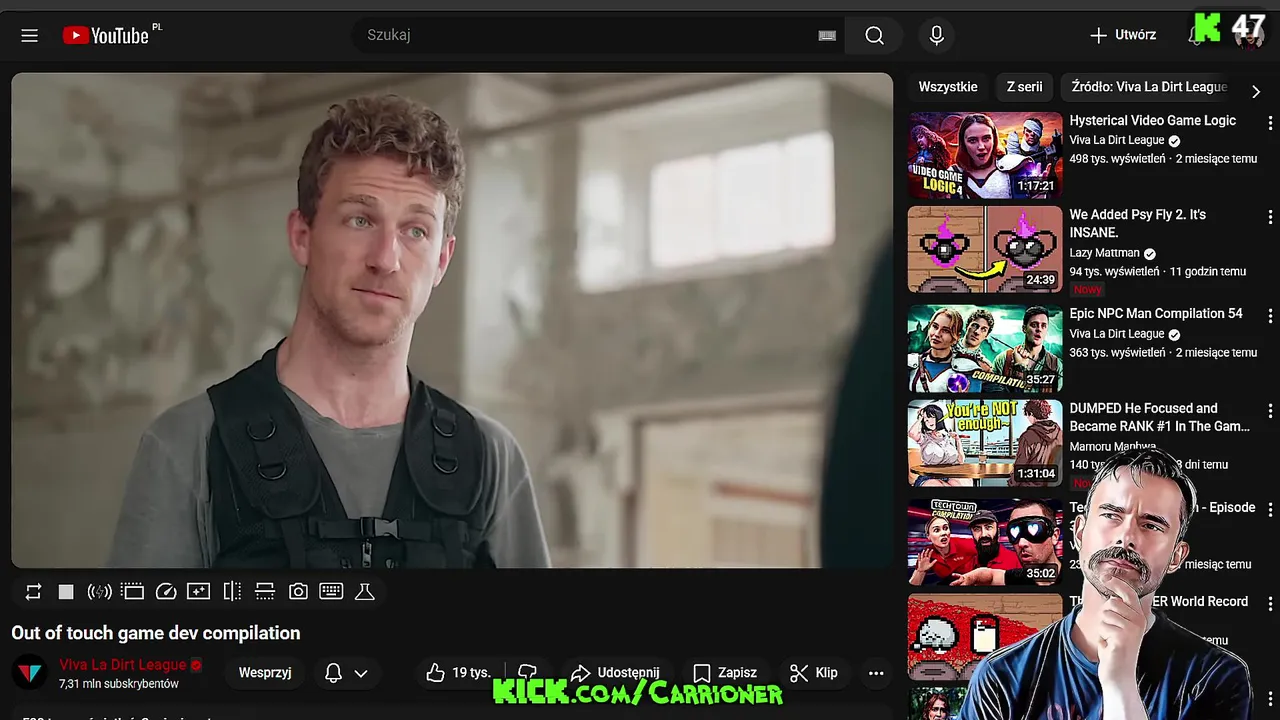Viewport: 1280px width, 720px height.
Task: Open options menu for Hysterical Video Game Logic
Action: point(1270,121)
